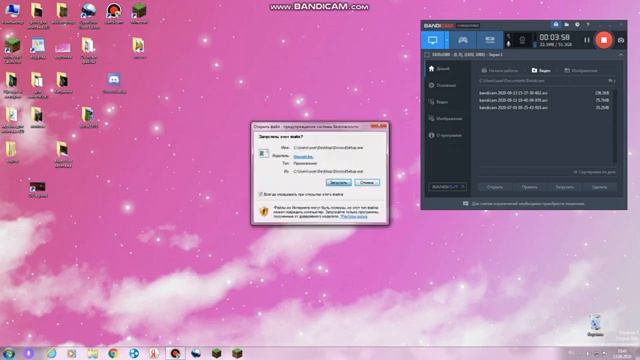Open Bandicam help question mark icon
The height and width of the screenshot is (360, 640).
(588, 25)
